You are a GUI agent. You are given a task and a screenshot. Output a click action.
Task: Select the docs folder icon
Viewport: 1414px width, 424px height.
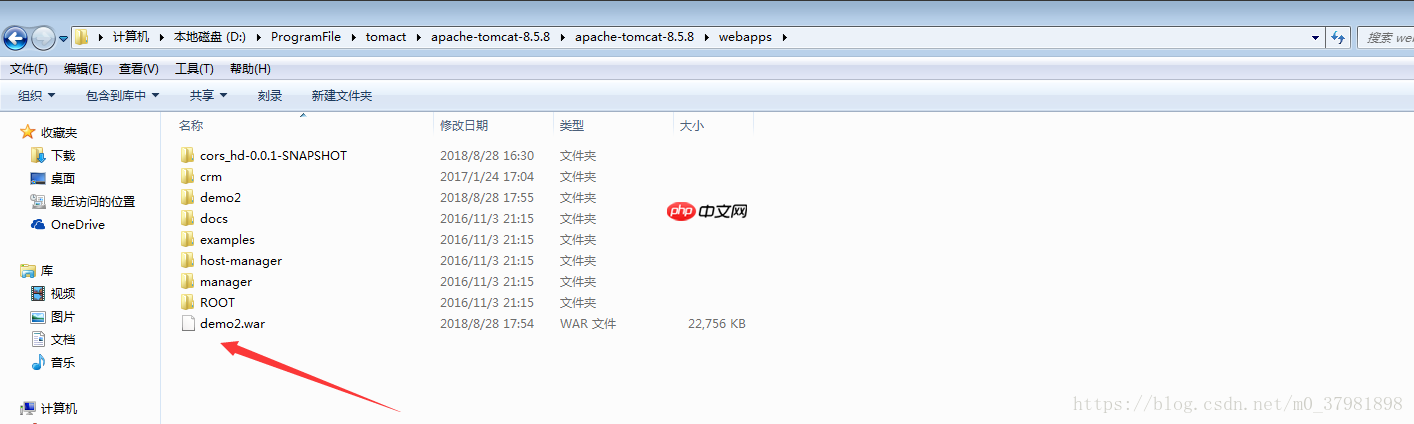tap(187, 218)
